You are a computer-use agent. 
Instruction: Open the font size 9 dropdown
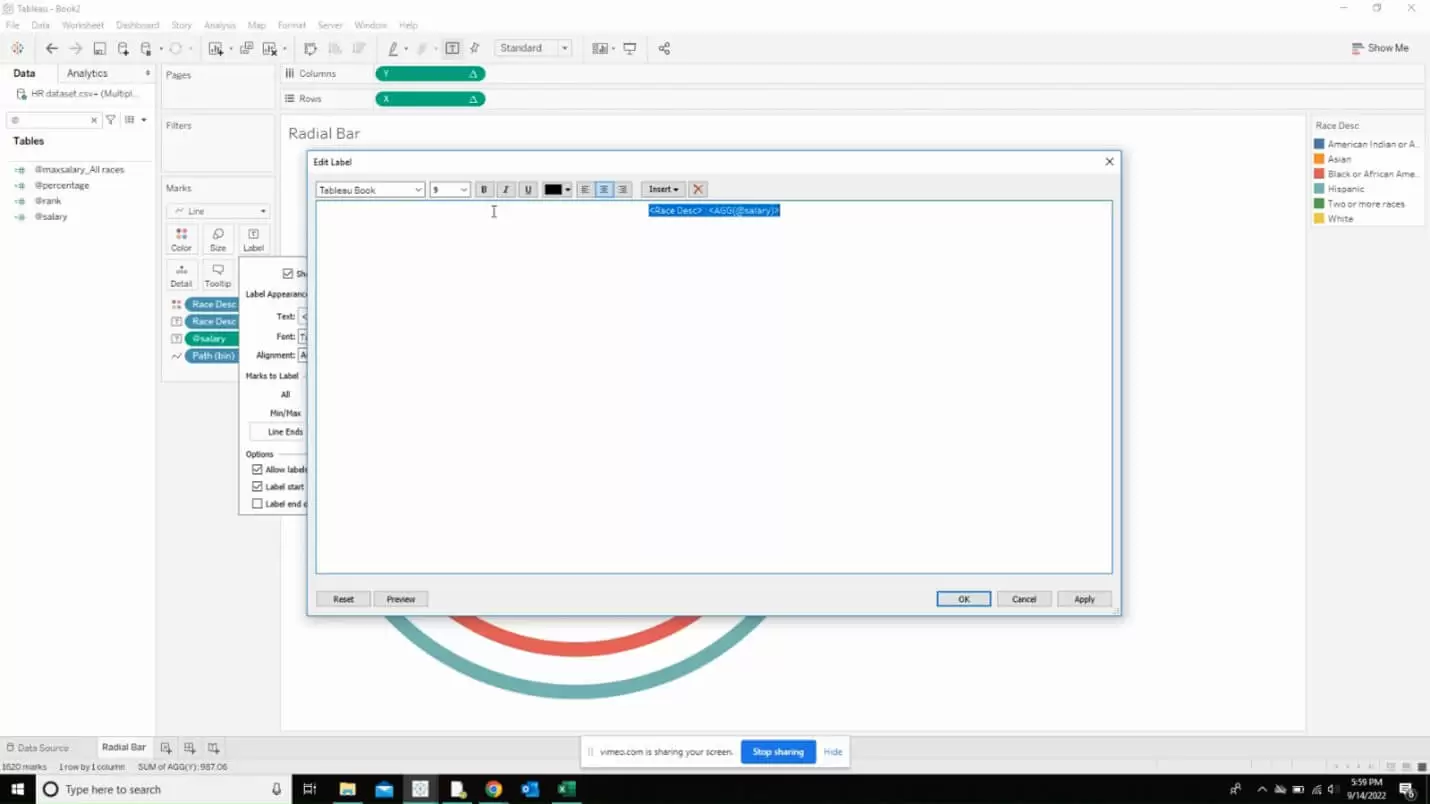coord(450,190)
